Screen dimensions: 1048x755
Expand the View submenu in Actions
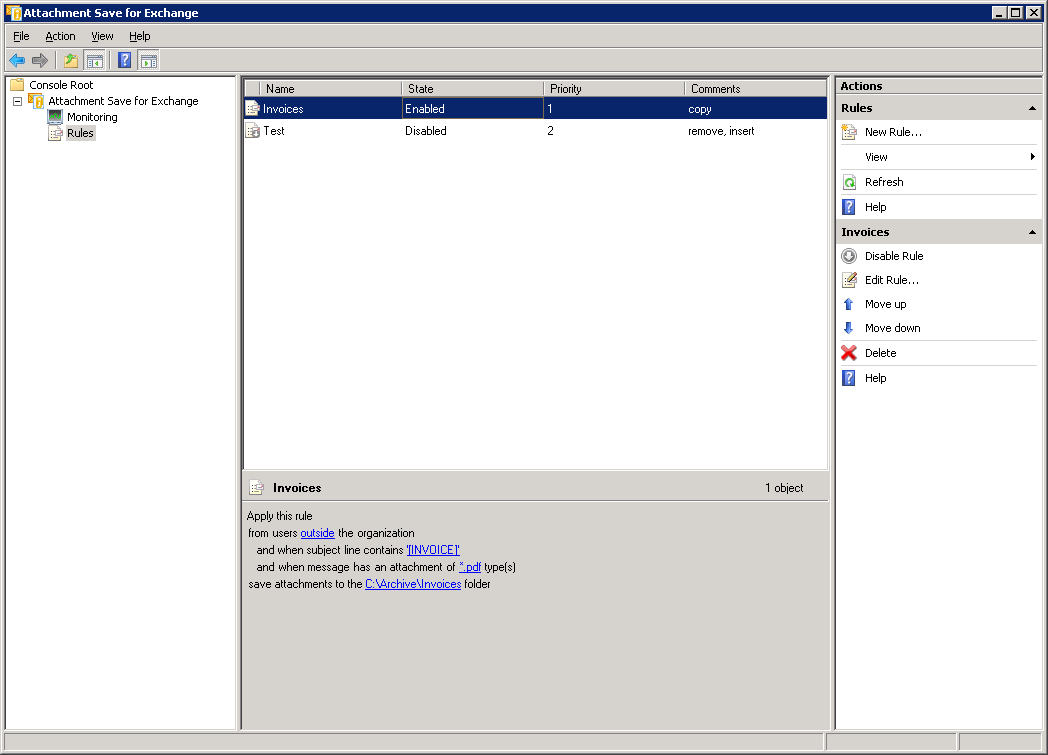(x=1032, y=157)
